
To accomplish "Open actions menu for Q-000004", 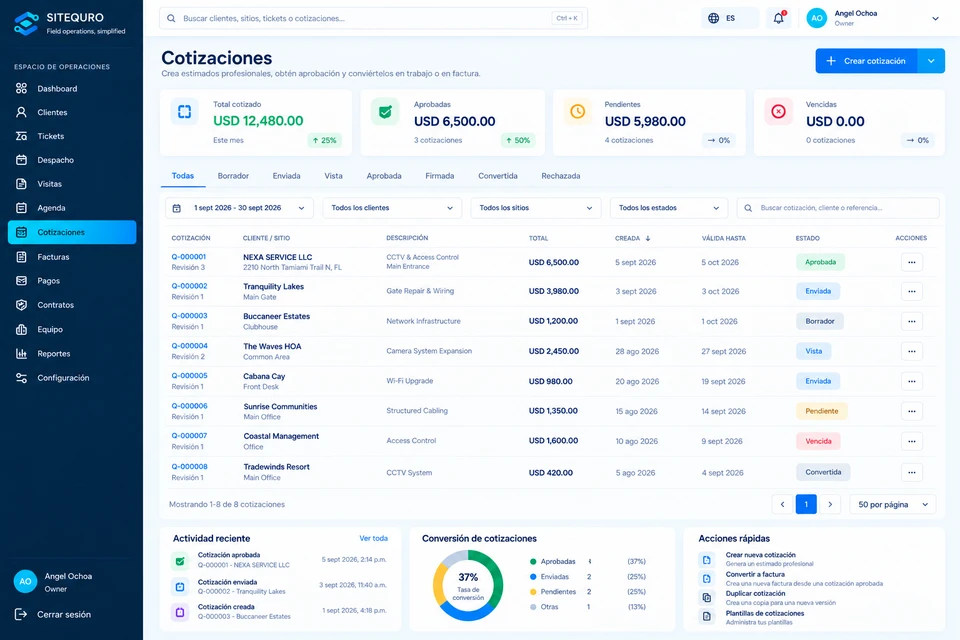I will pos(912,351).
